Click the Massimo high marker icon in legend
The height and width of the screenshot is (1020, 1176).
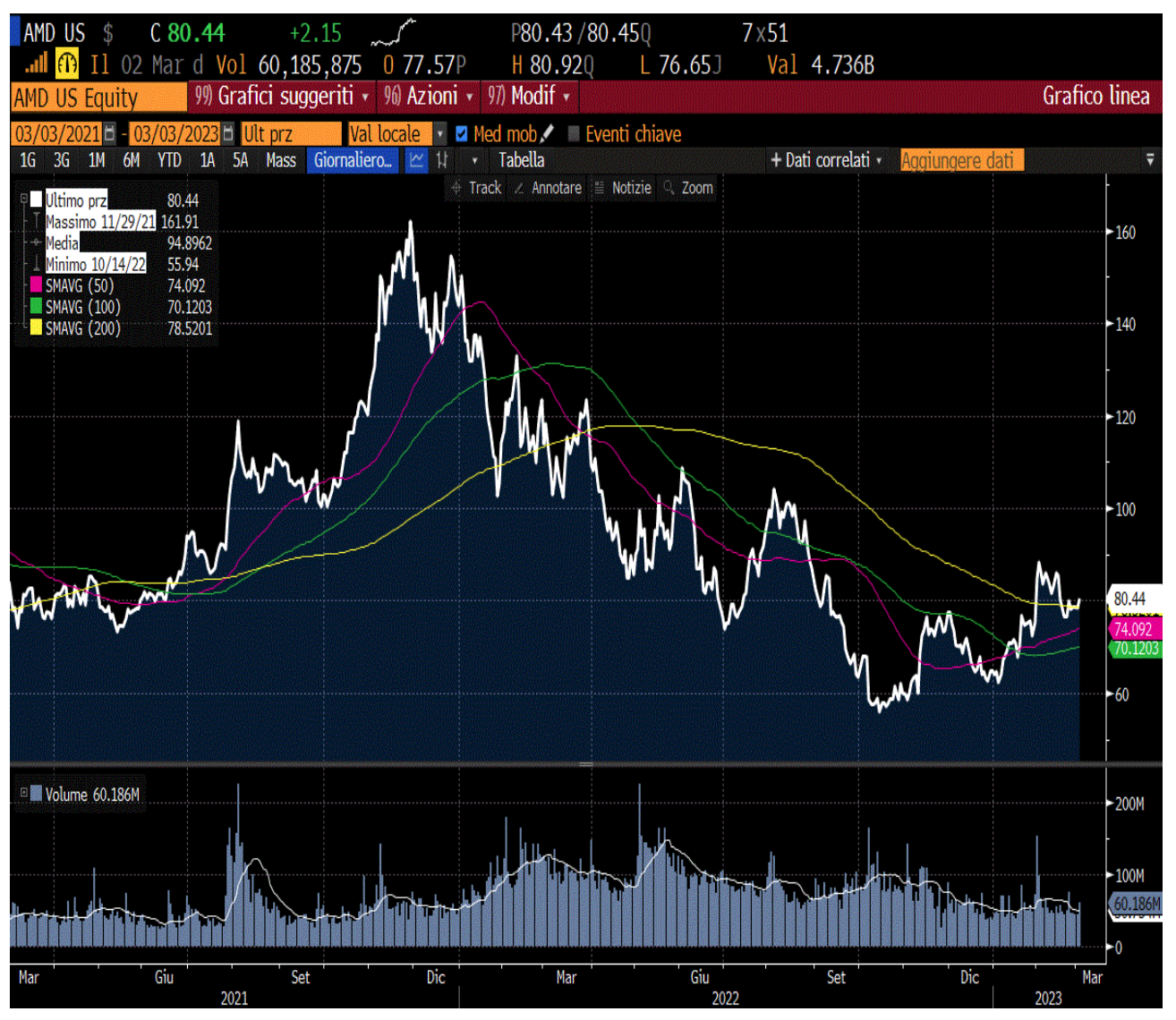[36, 222]
